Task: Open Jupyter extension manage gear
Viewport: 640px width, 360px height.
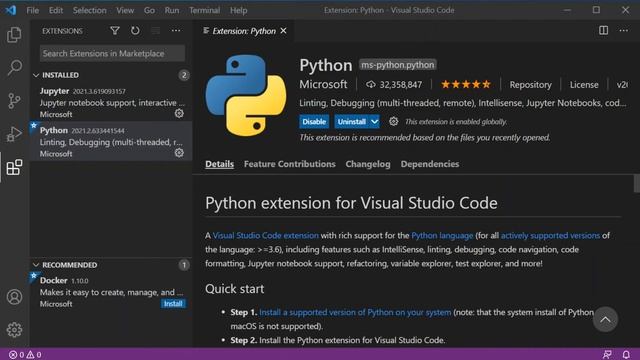Action: coord(179,113)
